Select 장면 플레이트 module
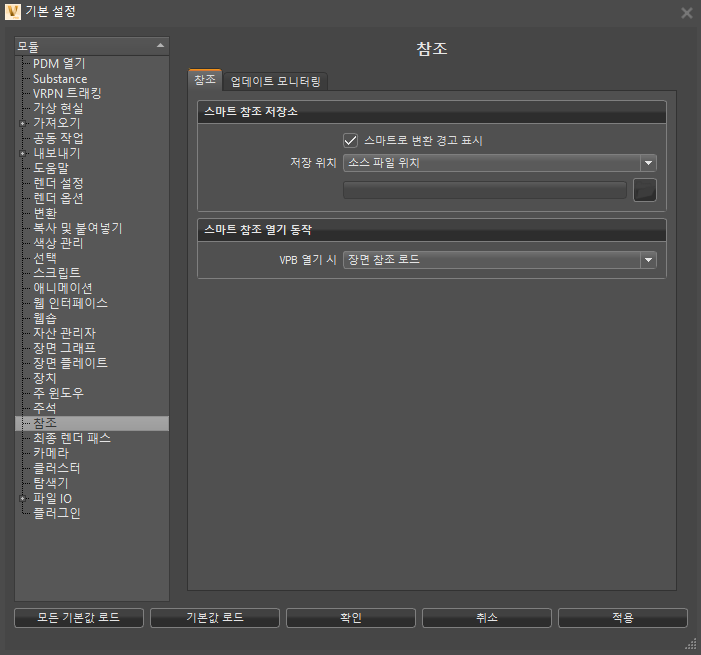Image resolution: width=701 pixels, height=655 pixels. pos(70,363)
